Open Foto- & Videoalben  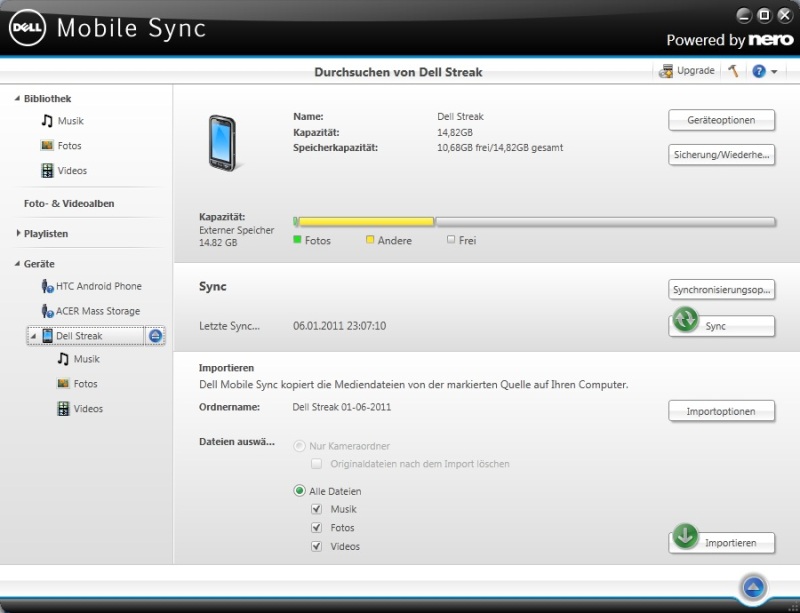point(69,203)
